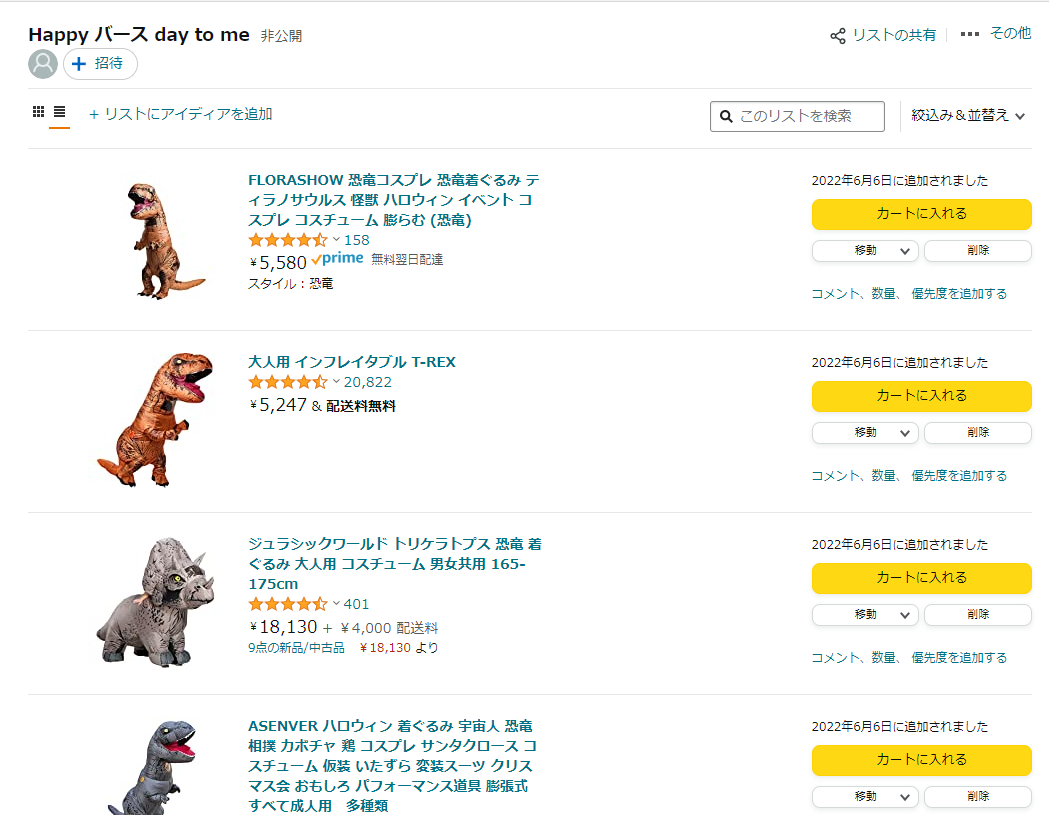The image size is (1049, 815).
Task: Click the prime badge on FLORASHOW item
Action: coord(337,259)
